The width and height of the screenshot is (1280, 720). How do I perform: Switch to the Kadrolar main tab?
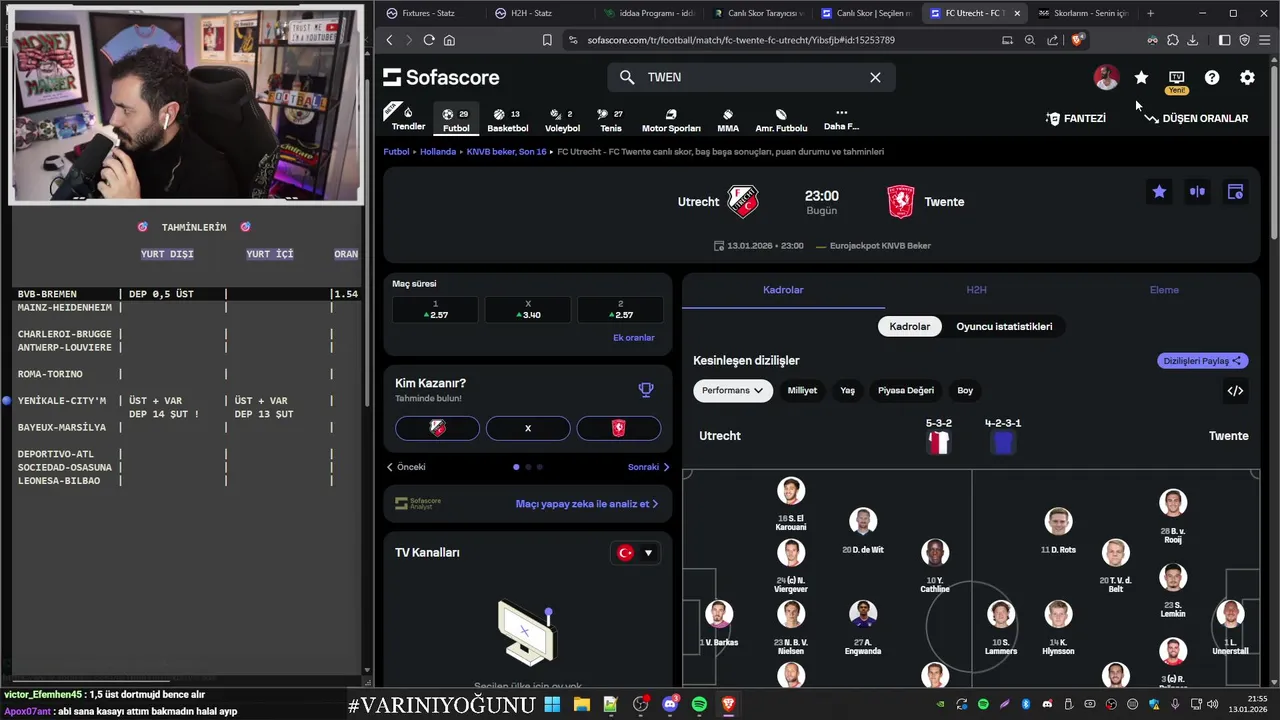[783, 290]
